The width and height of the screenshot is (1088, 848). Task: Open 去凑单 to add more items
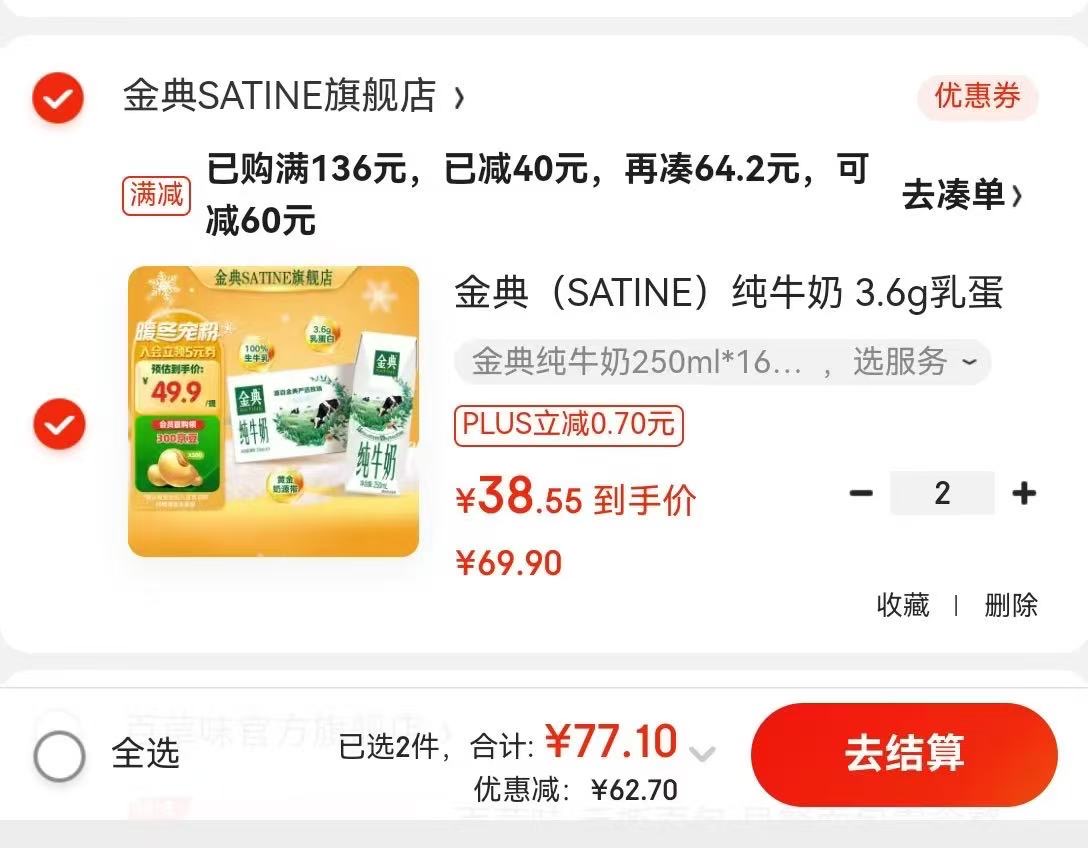(x=962, y=195)
